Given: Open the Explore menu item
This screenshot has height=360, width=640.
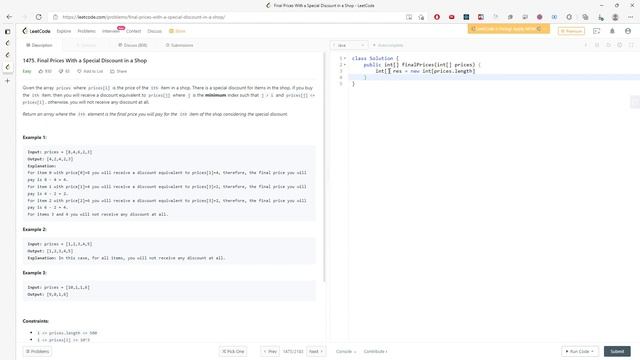Looking at the screenshot, I should 64,31.
